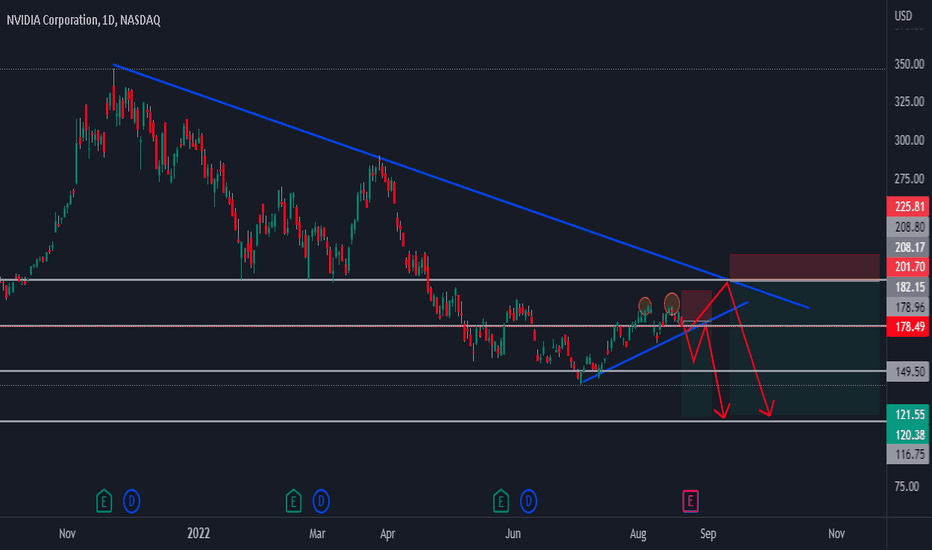
Task: Select the green 121.55 target price label
Action: tap(909, 414)
